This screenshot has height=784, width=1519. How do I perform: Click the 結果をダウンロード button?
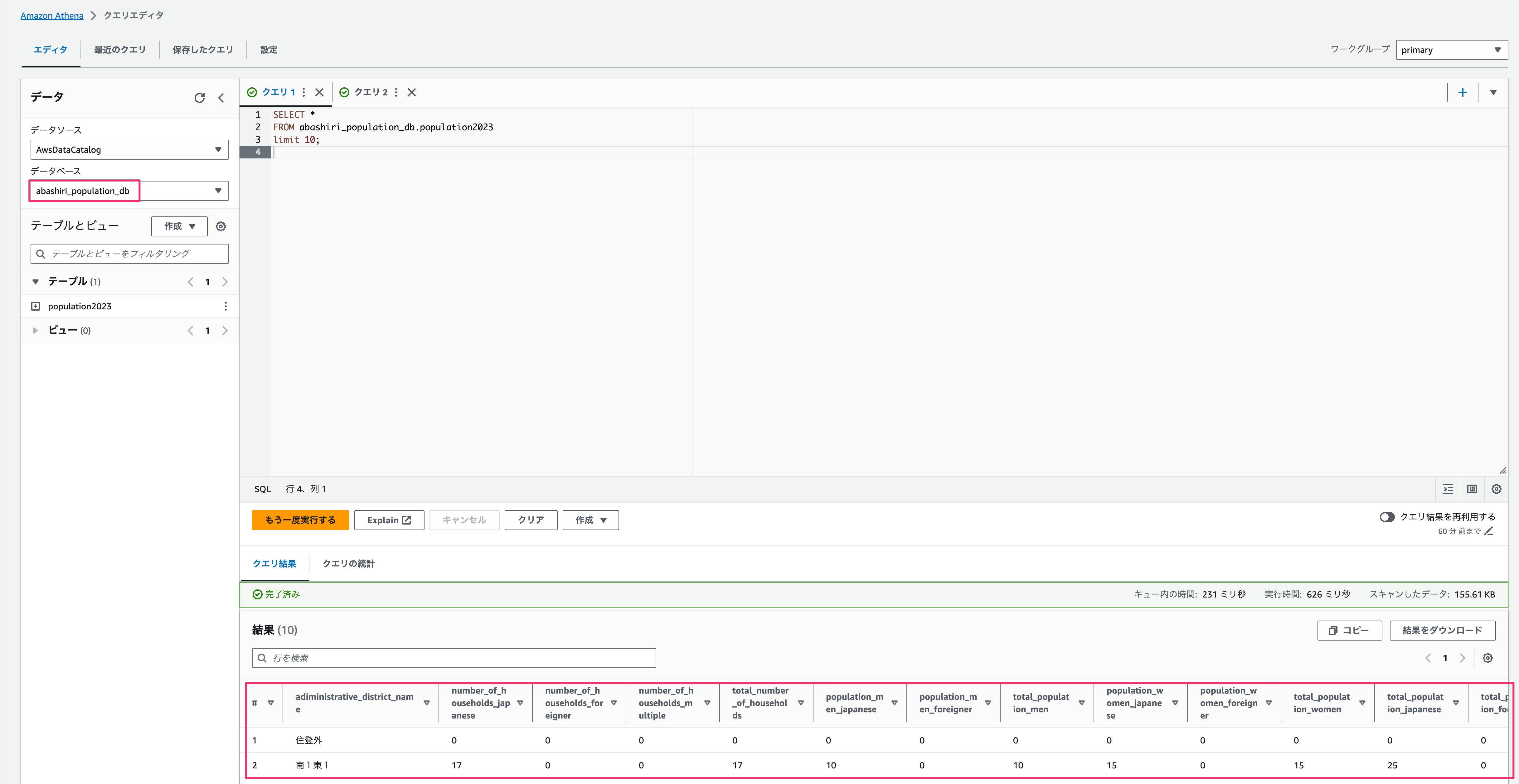pyautogui.click(x=1442, y=630)
